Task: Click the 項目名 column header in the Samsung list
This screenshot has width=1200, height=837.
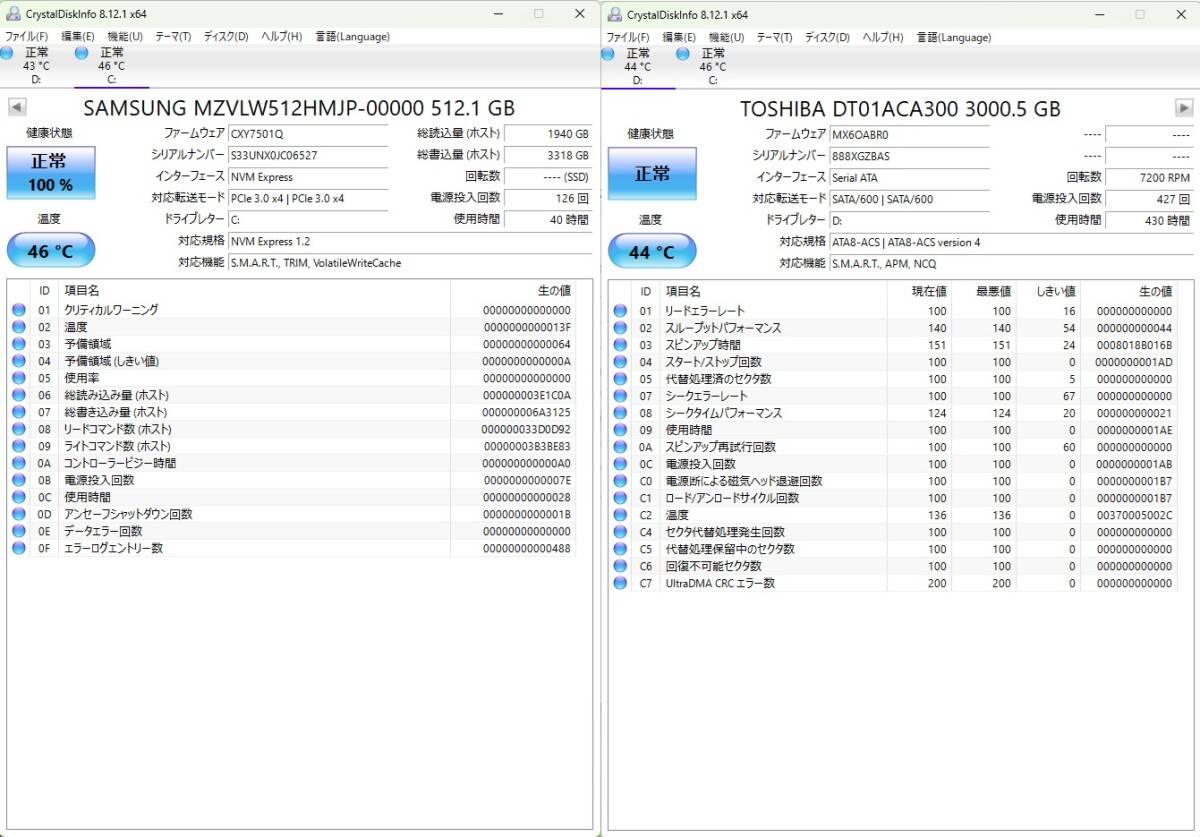Action: [x=81, y=290]
